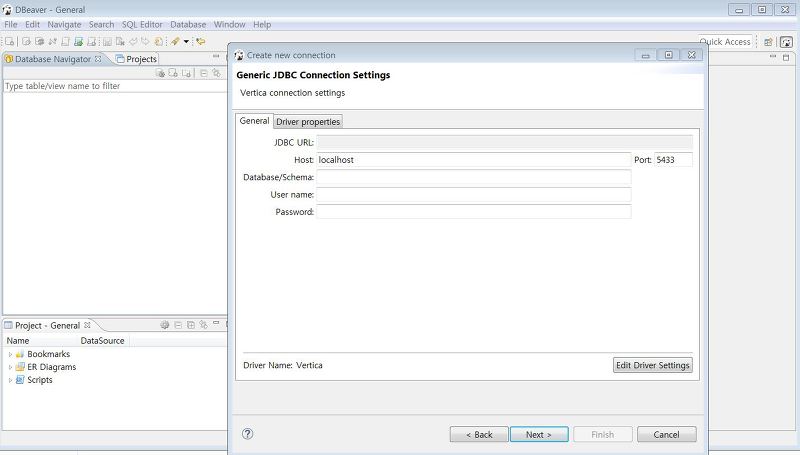800x455 pixels.
Task: Click Expand All icon in Project panel toolbar
Action: pos(191,325)
